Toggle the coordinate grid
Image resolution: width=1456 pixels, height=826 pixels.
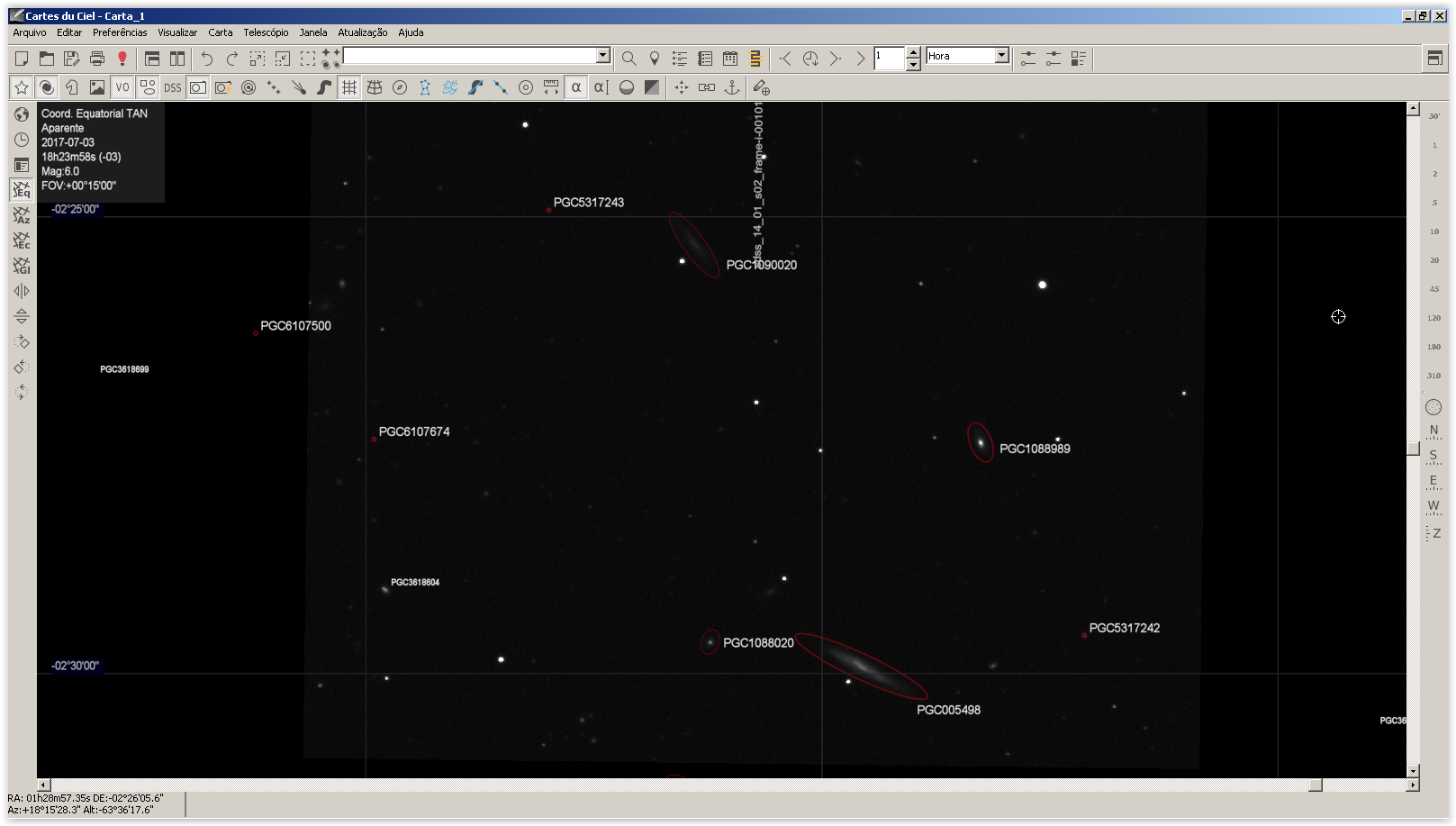pyautogui.click(x=349, y=87)
